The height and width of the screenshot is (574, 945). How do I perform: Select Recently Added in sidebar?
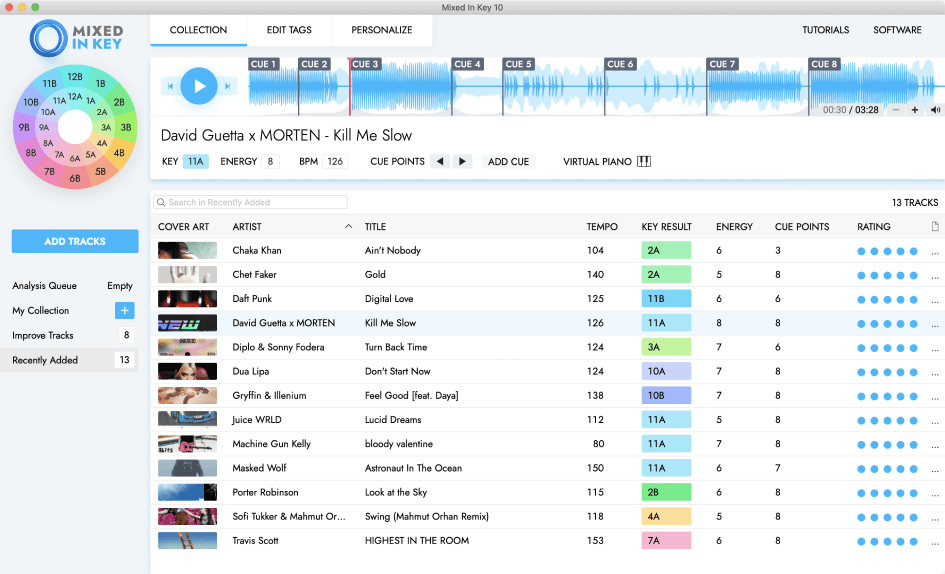pos(69,360)
